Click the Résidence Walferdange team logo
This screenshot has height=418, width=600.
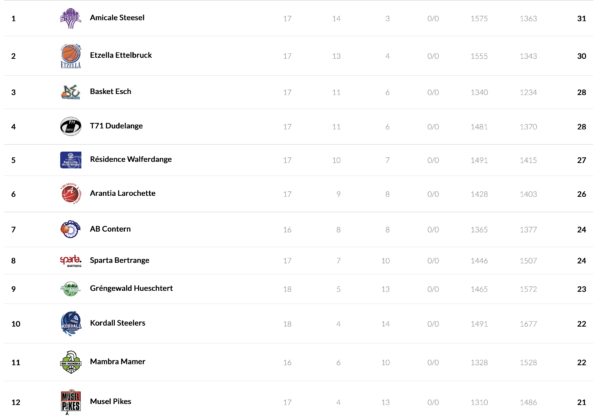tap(70, 160)
